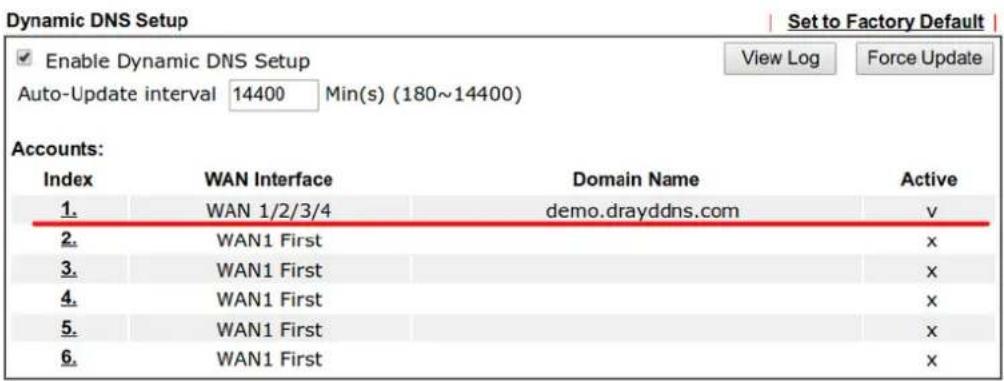Click the inactive 'x' mark in row 3

[x=932, y=271]
